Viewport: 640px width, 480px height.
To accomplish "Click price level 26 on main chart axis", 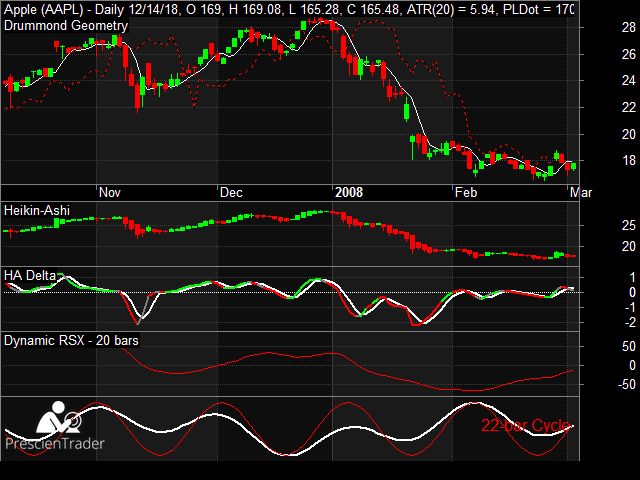I will [x=629, y=54].
